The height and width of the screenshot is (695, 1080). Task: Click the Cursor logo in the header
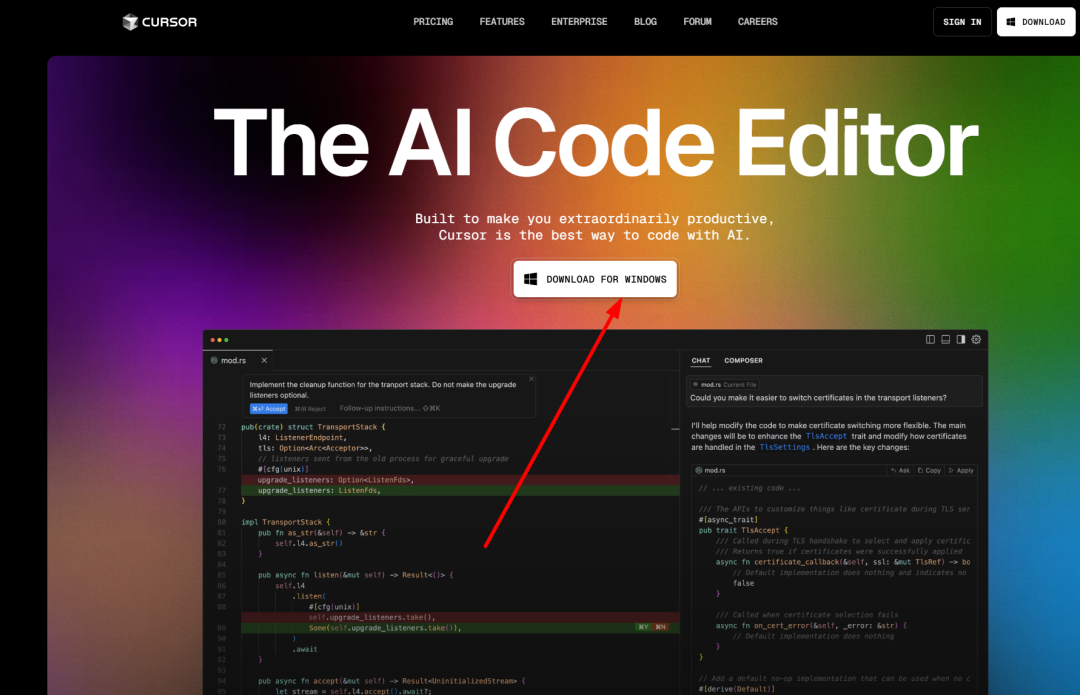coord(160,22)
